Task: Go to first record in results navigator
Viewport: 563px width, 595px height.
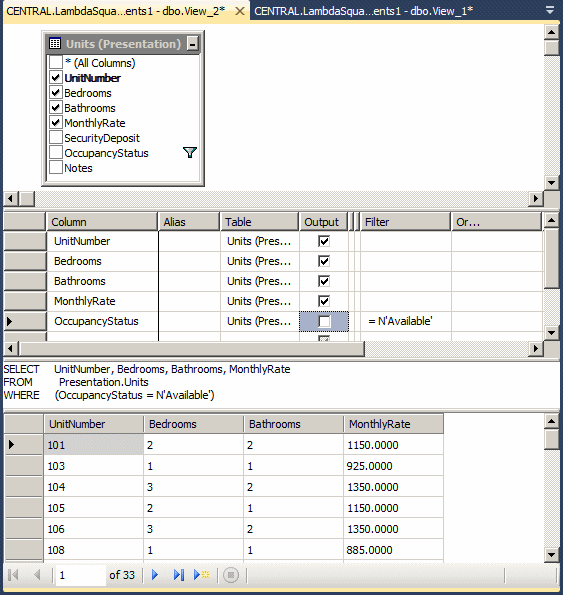Action: tap(13, 575)
